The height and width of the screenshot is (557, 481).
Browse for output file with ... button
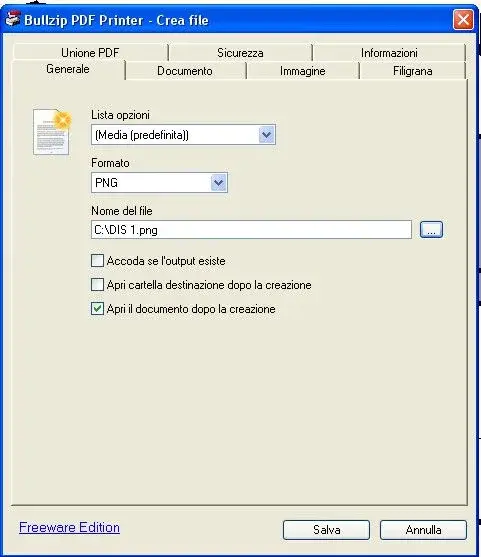pos(431,229)
